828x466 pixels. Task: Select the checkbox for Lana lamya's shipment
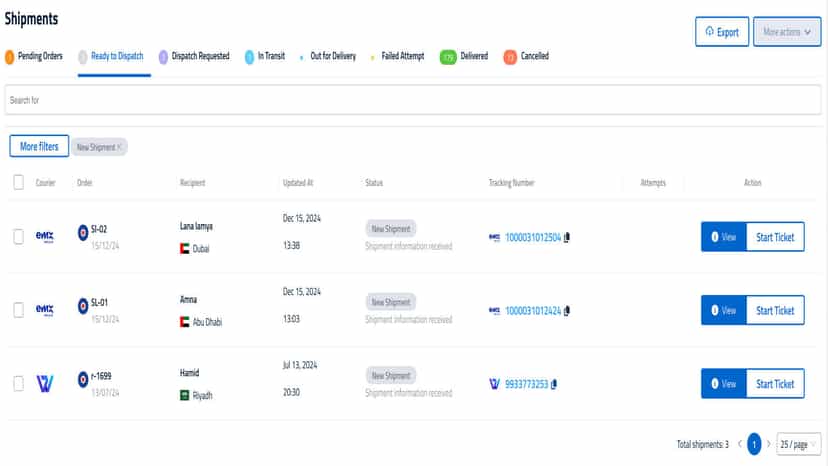pos(18,237)
